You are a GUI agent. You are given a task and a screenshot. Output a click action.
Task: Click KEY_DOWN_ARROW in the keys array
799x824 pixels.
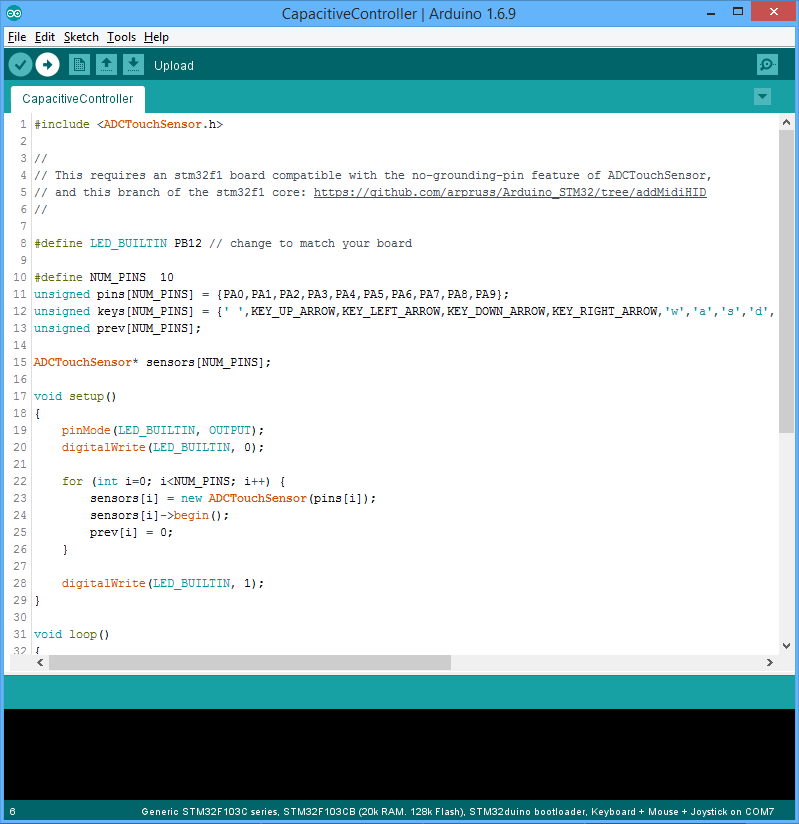coord(496,312)
